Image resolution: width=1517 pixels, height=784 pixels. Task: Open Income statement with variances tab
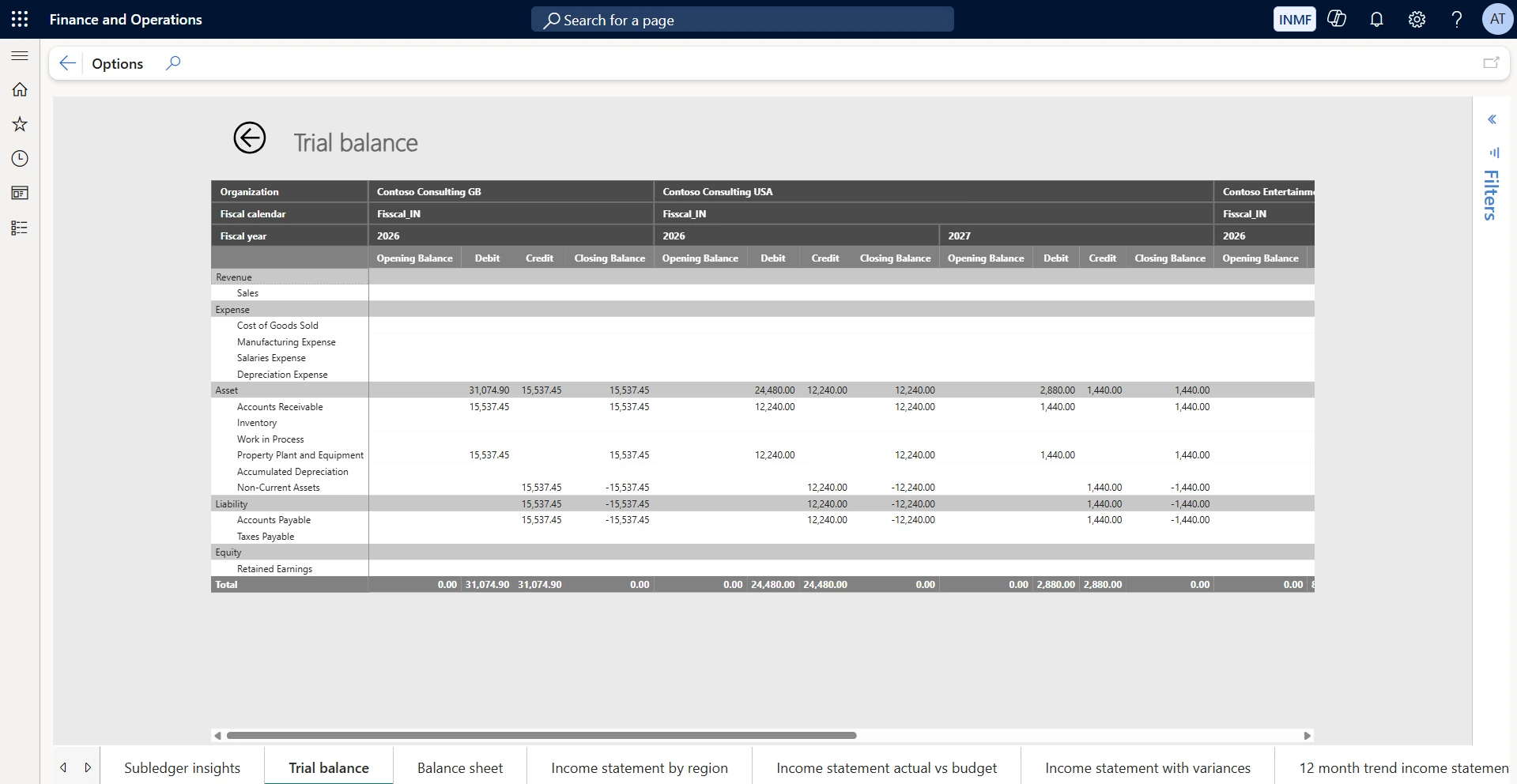pyautogui.click(x=1148, y=767)
